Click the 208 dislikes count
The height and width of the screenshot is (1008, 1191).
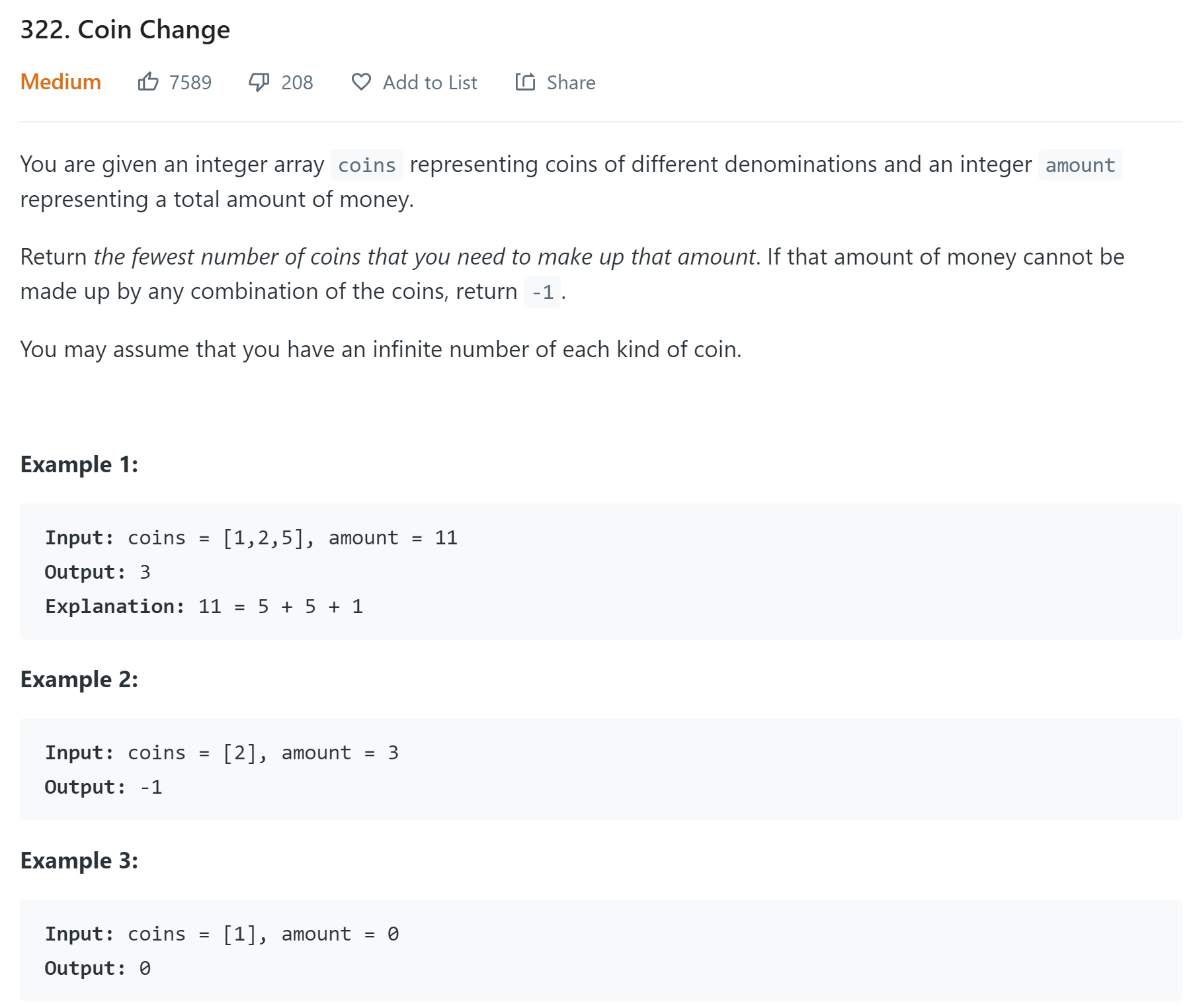297,83
